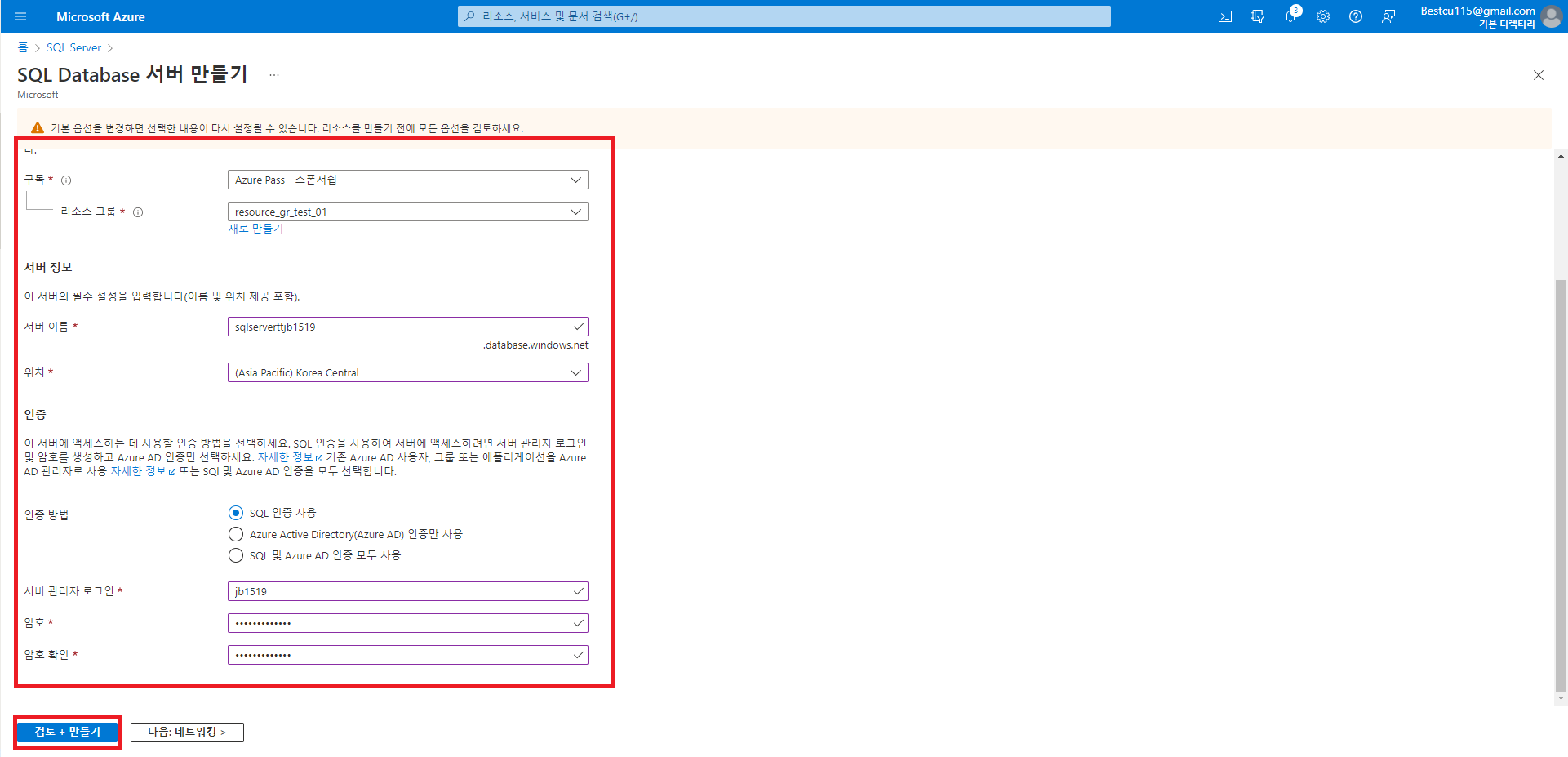Click the 인증 section heading

(x=35, y=414)
